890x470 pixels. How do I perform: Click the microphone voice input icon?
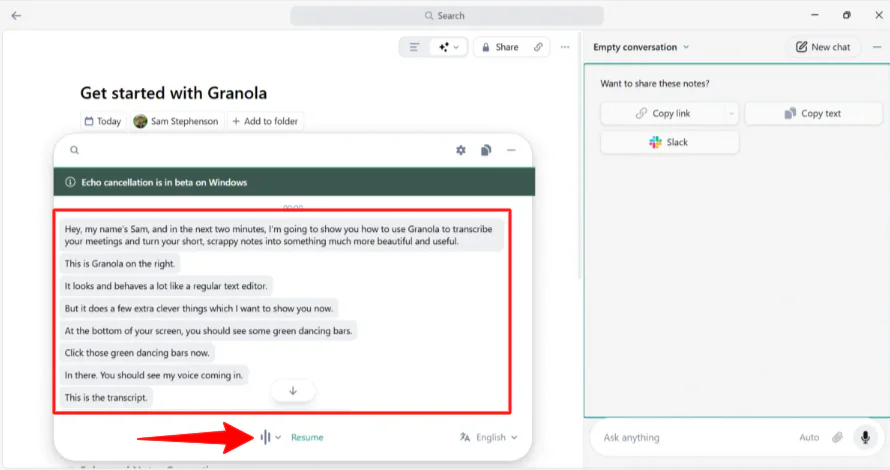tap(865, 437)
